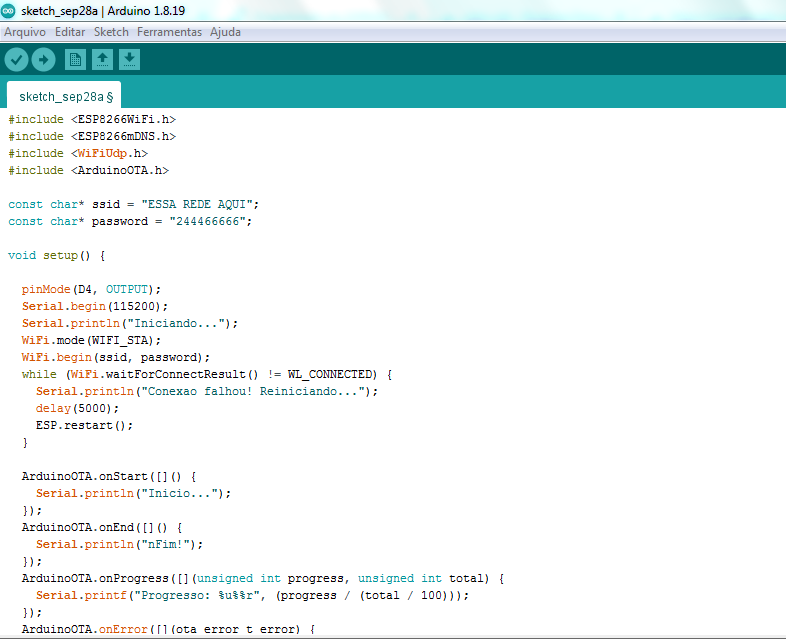Open the Sketch menu
Image resolution: width=786 pixels, height=639 pixels.
[111, 32]
